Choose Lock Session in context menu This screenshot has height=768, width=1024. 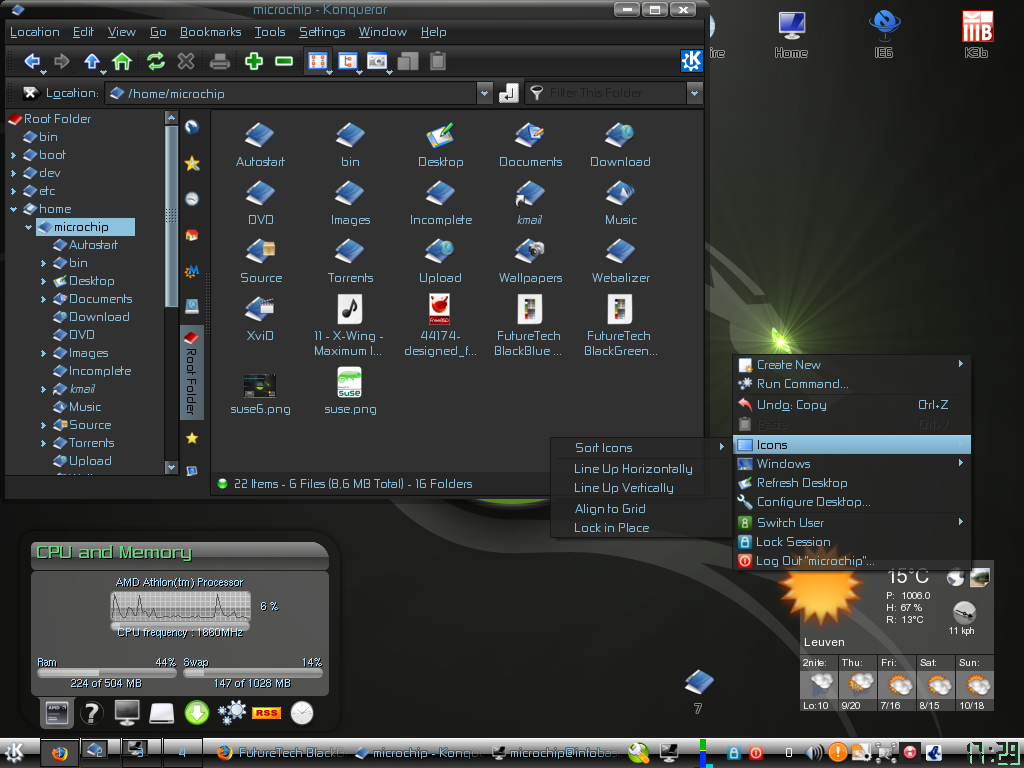click(x=852, y=542)
